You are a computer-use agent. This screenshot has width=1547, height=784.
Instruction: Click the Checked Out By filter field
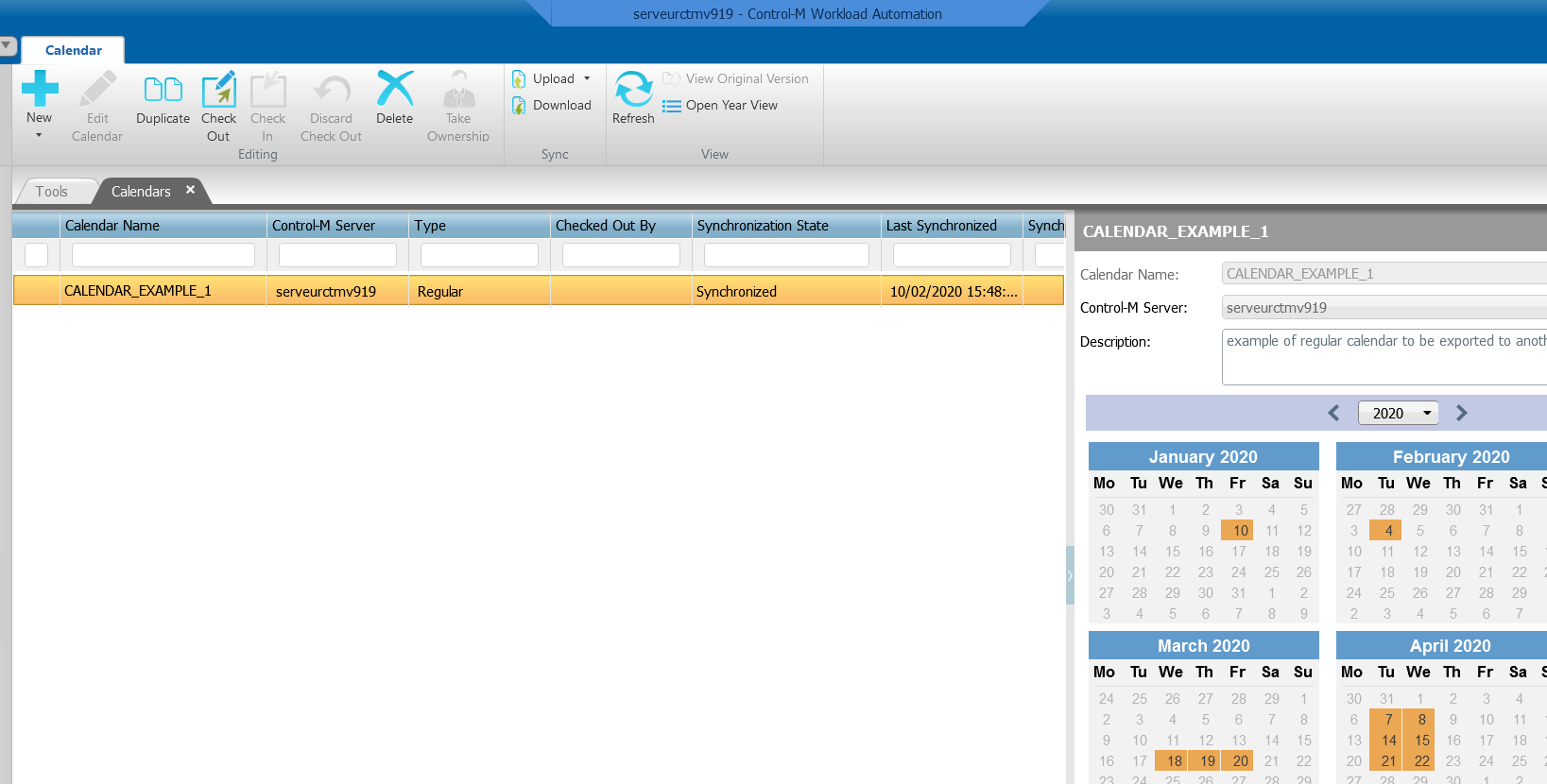621,255
